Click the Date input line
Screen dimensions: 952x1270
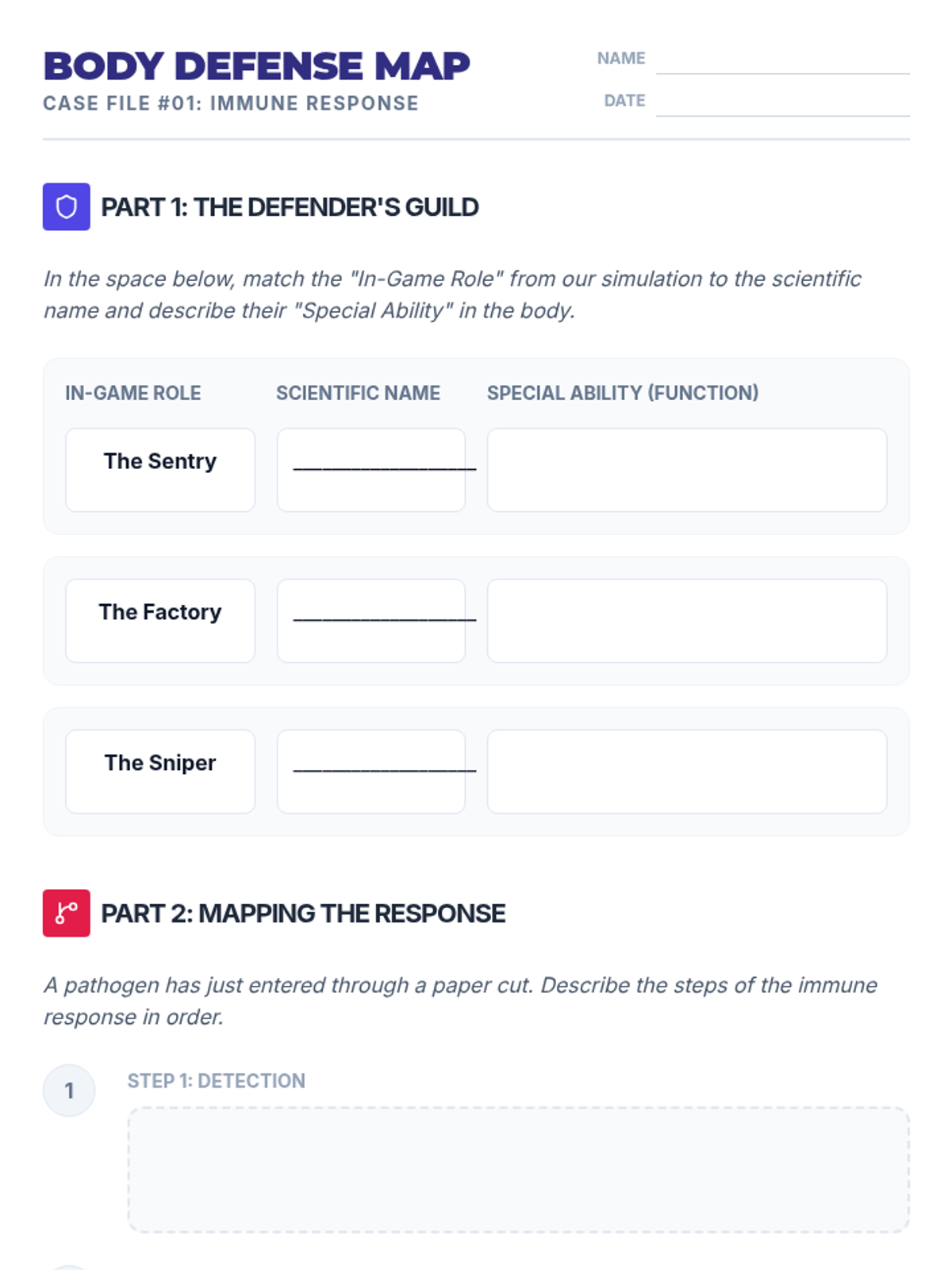pyautogui.click(x=782, y=102)
